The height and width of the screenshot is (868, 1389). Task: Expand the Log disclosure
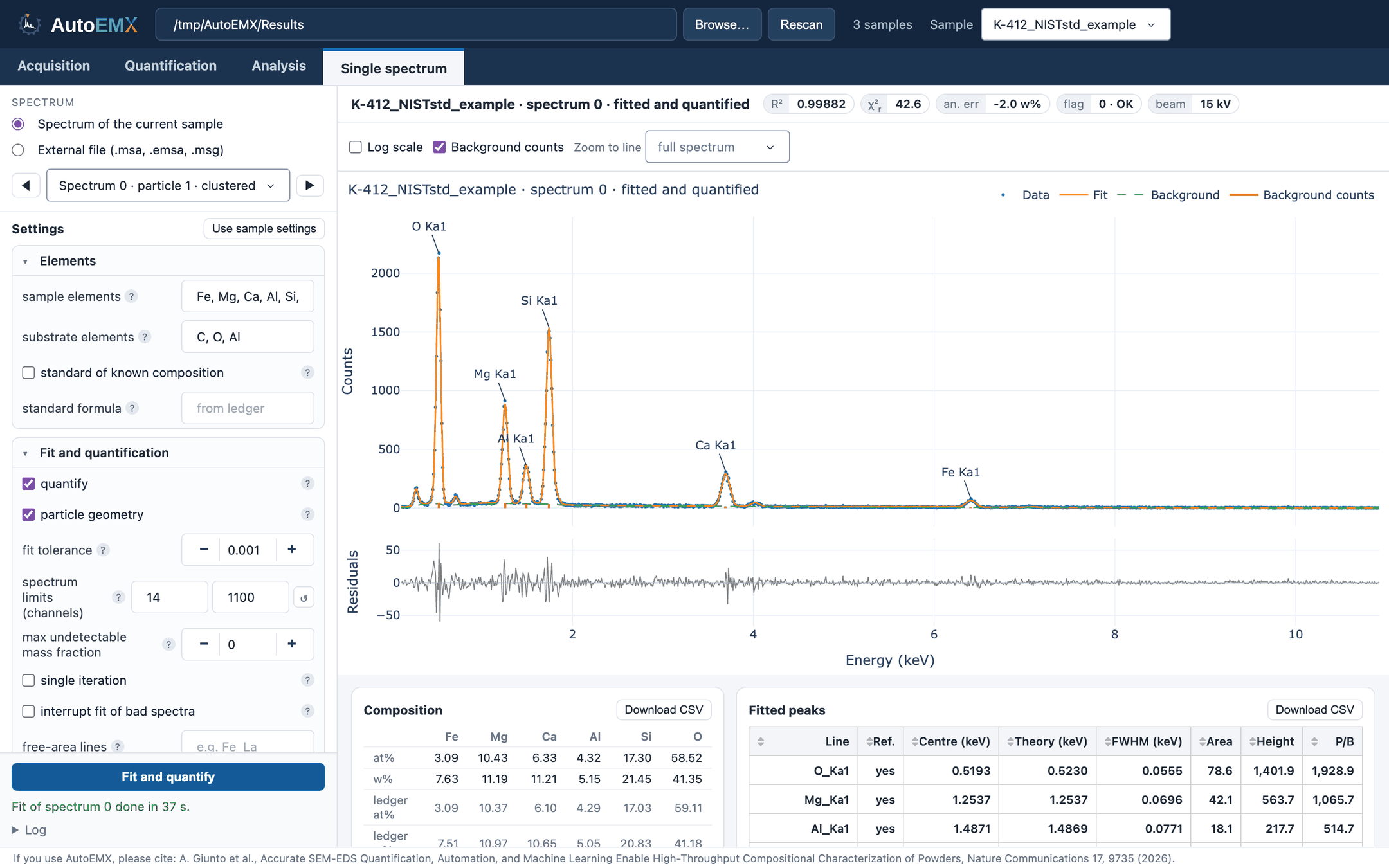tap(29, 830)
